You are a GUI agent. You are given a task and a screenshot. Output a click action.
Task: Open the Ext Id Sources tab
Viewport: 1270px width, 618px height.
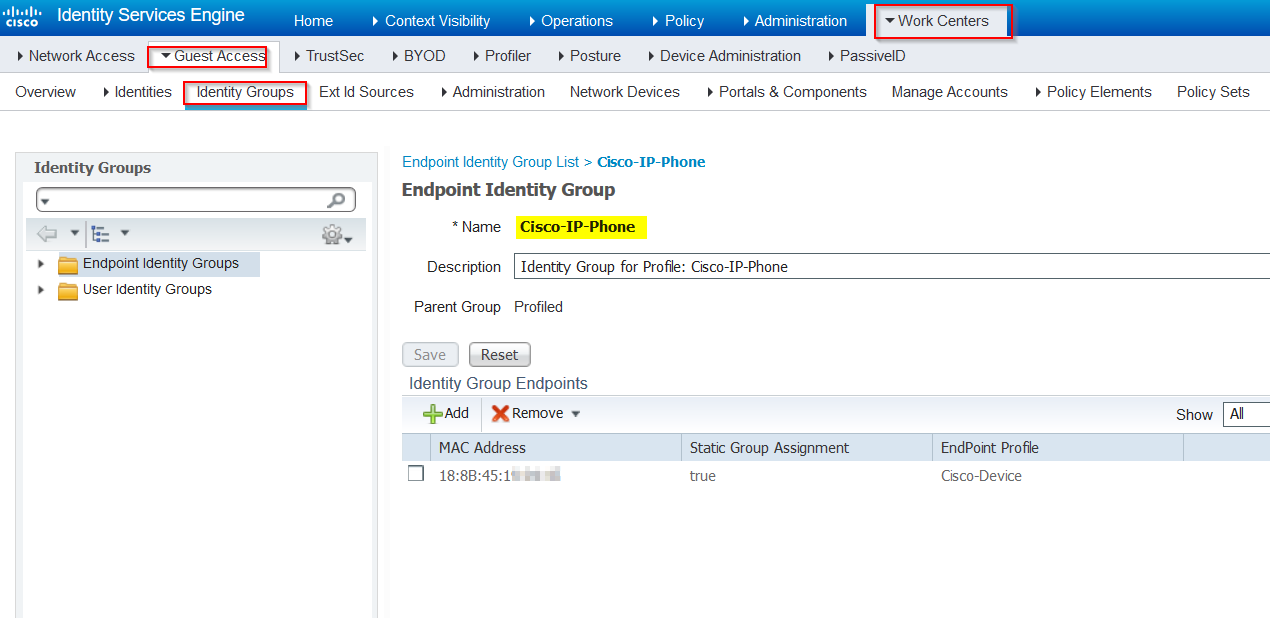366,92
